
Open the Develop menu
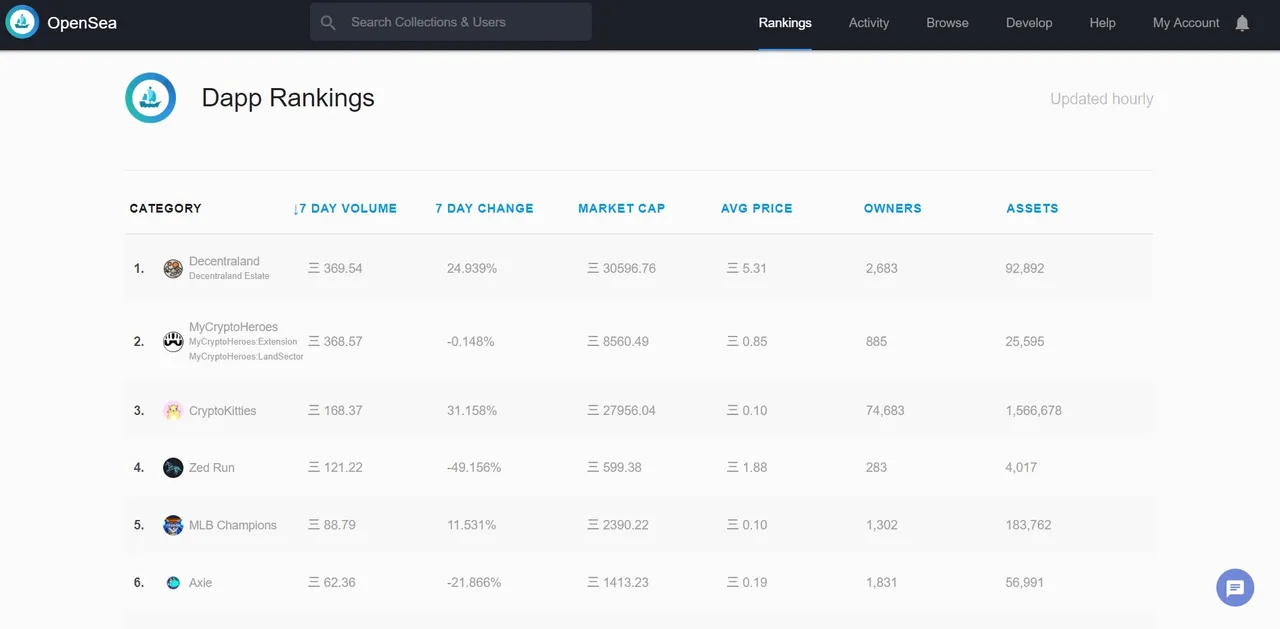click(1029, 23)
